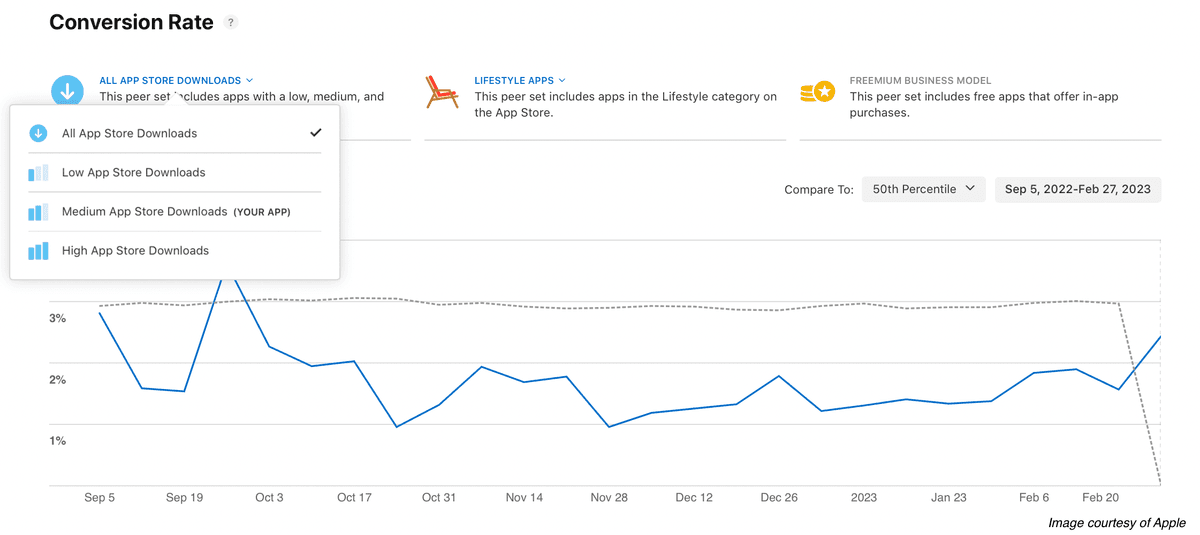Click the Conversion Rate title
This screenshot has height=535, width=1200.
tap(131, 22)
